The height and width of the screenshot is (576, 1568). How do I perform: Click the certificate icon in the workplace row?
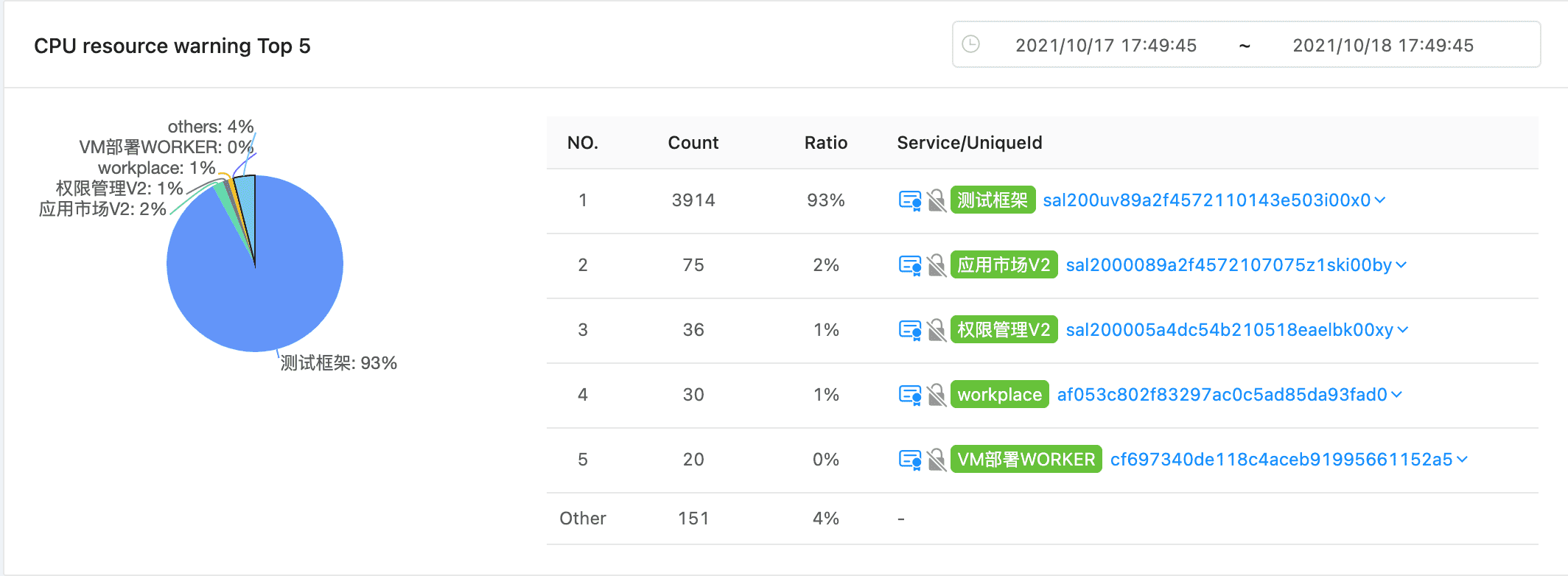(x=910, y=395)
